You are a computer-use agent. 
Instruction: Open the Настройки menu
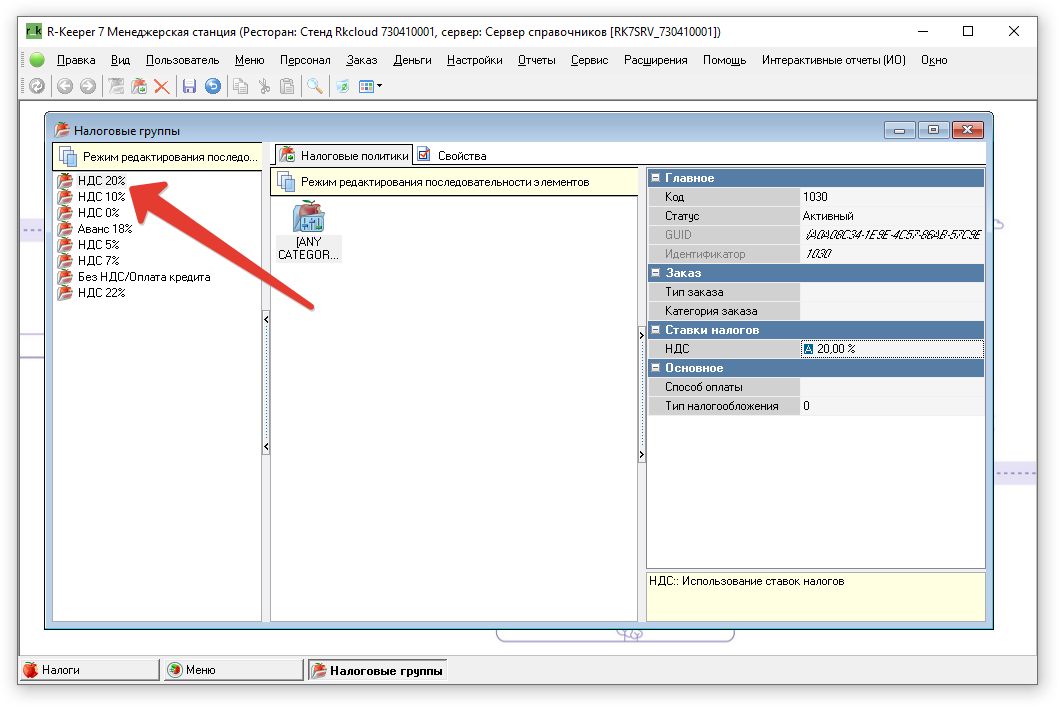pos(474,60)
